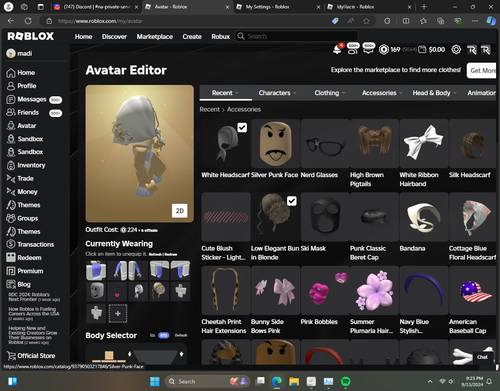Uncheck the White Headscarf item checkbox

coord(242,127)
